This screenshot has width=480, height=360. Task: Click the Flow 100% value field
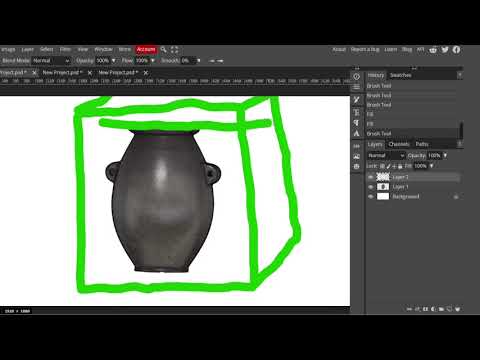point(142,61)
